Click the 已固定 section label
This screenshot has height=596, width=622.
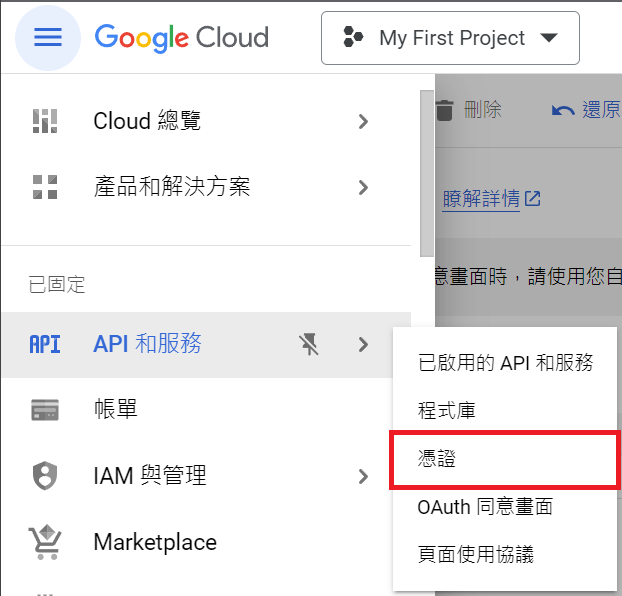[x=57, y=285]
